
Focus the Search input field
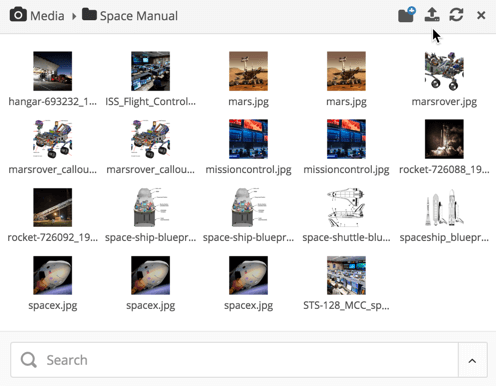tap(234, 360)
